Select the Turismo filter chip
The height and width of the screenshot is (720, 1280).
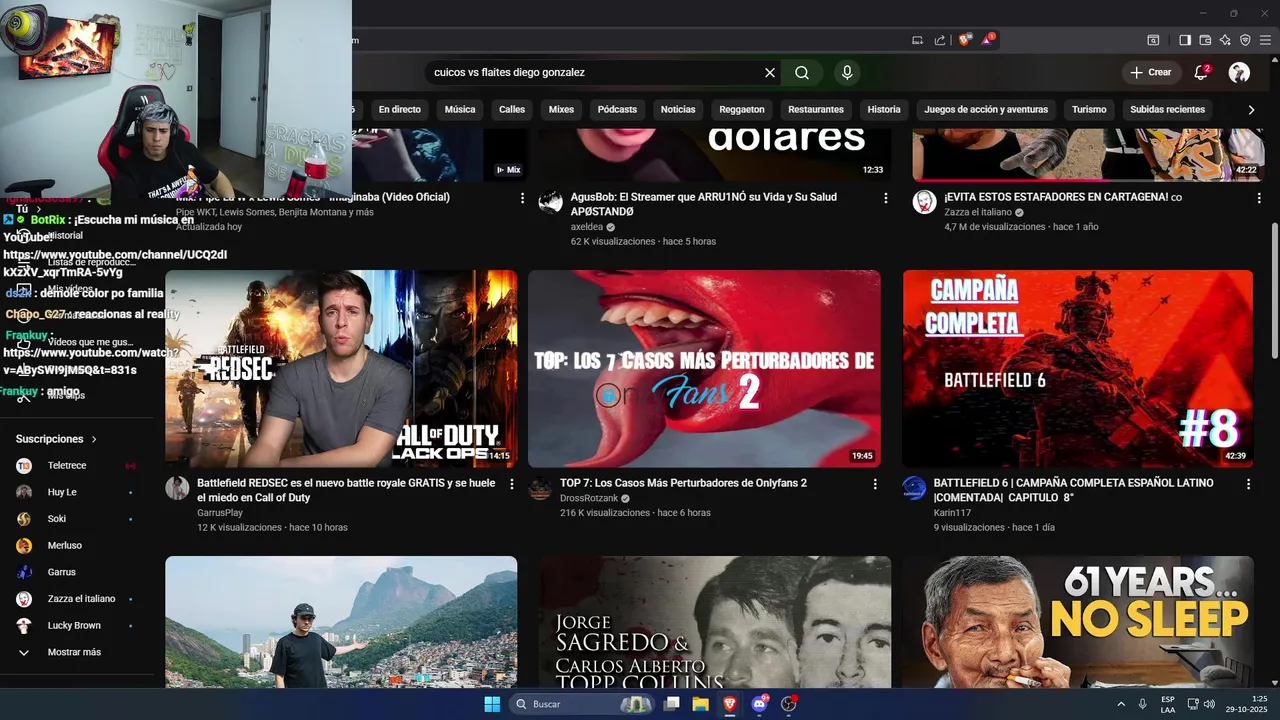coord(1089,109)
